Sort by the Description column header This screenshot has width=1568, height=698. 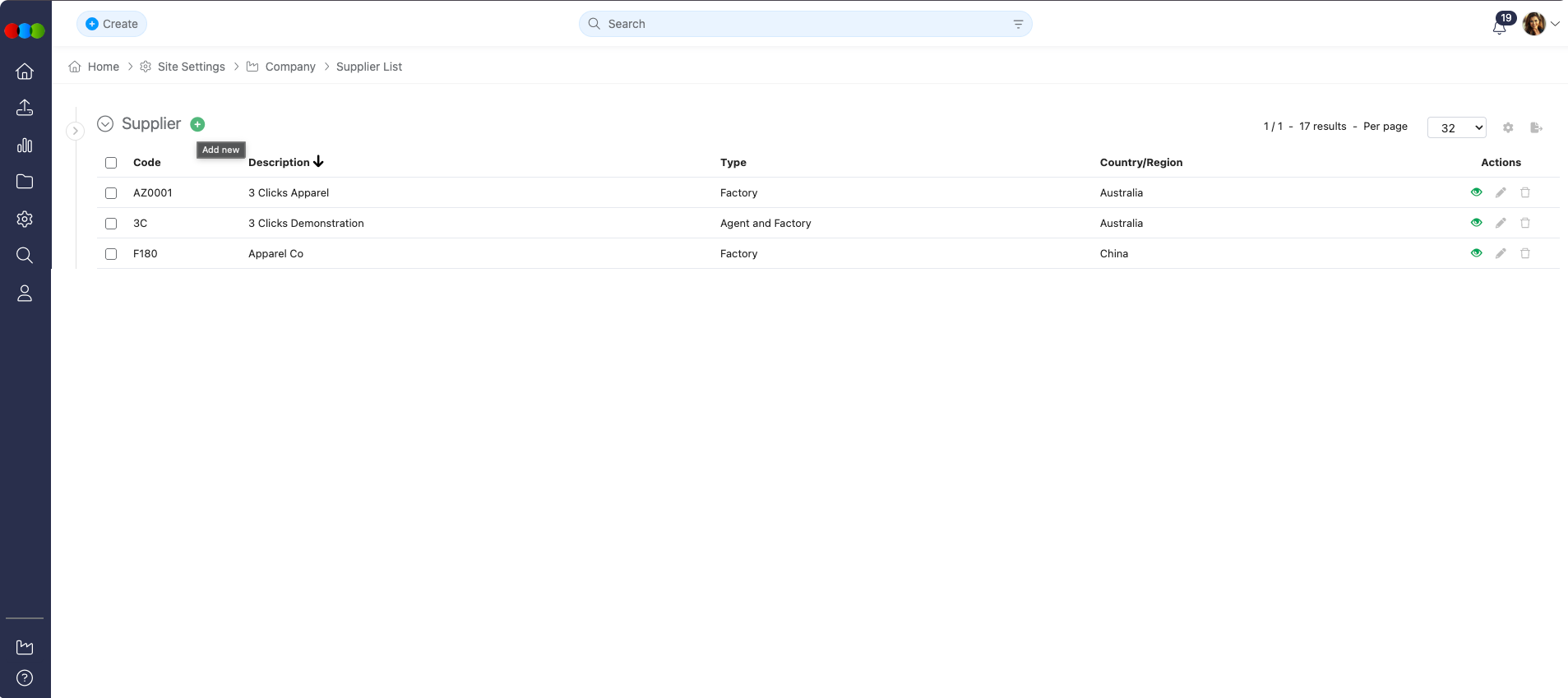pyautogui.click(x=280, y=162)
